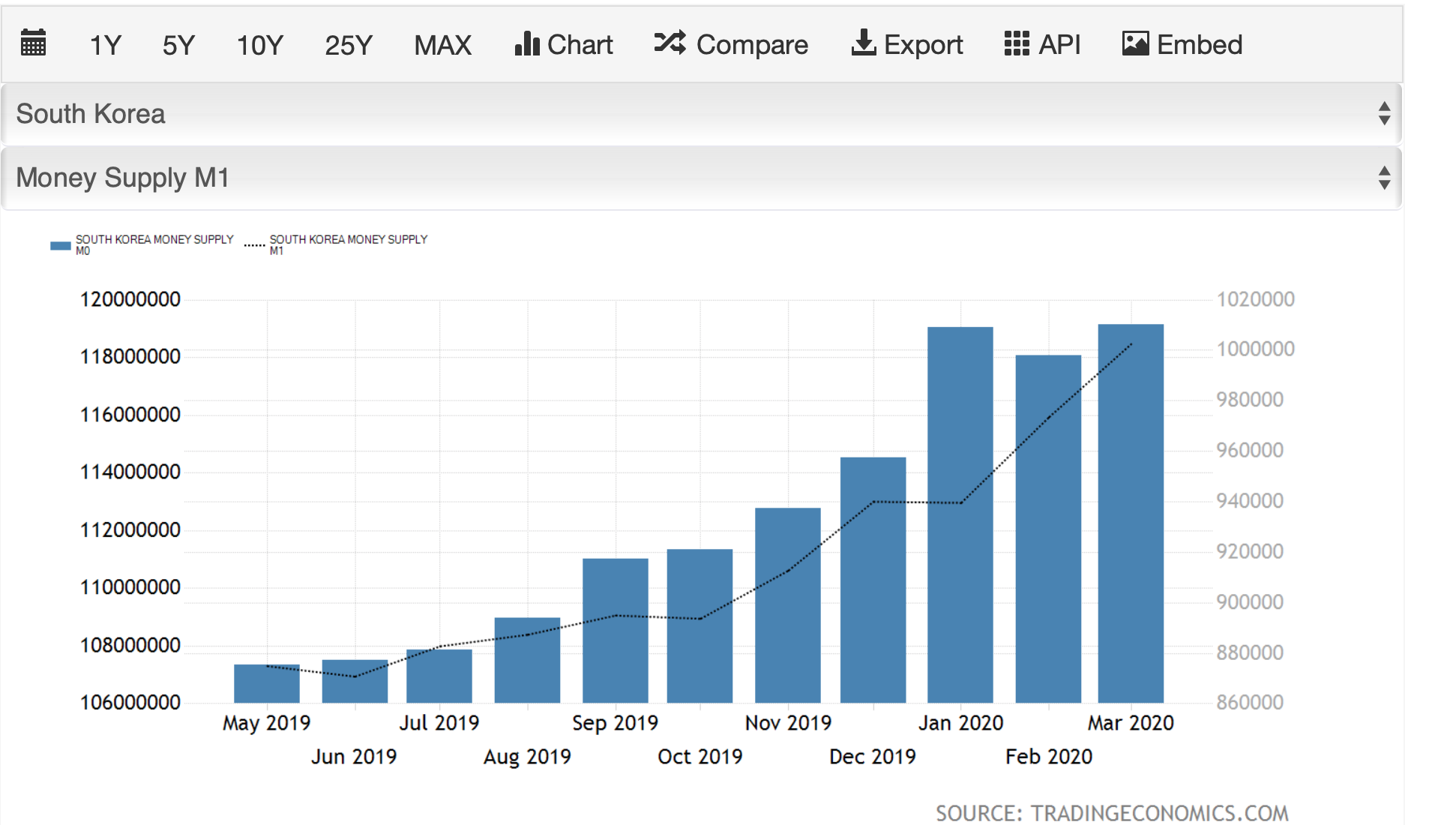Toggle the Money Supply M1 dotted legend
The image size is (1456, 825).
[x=255, y=245]
